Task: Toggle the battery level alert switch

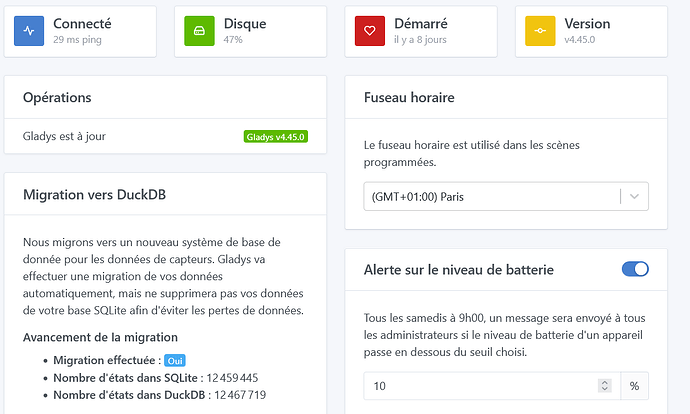Action: [x=635, y=269]
